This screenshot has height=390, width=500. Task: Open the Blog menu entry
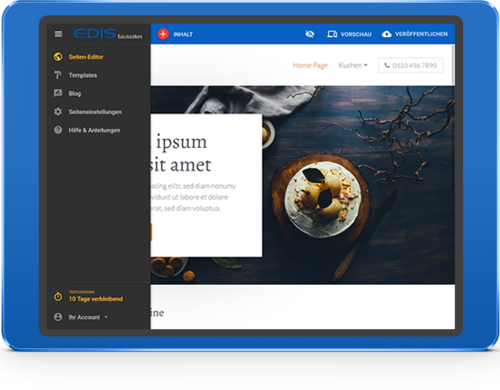tap(75, 94)
